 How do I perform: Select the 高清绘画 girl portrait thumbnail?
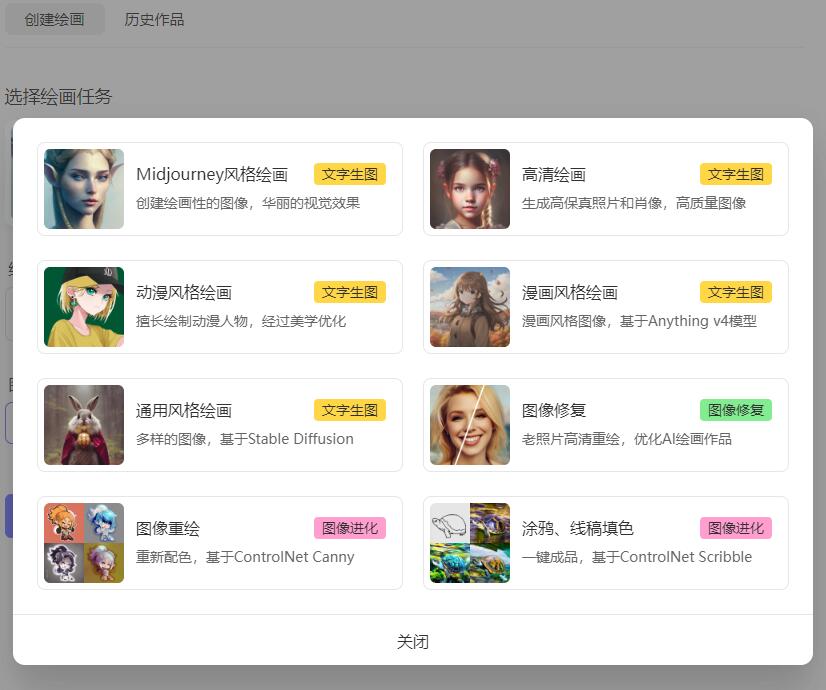(x=470, y=189)
